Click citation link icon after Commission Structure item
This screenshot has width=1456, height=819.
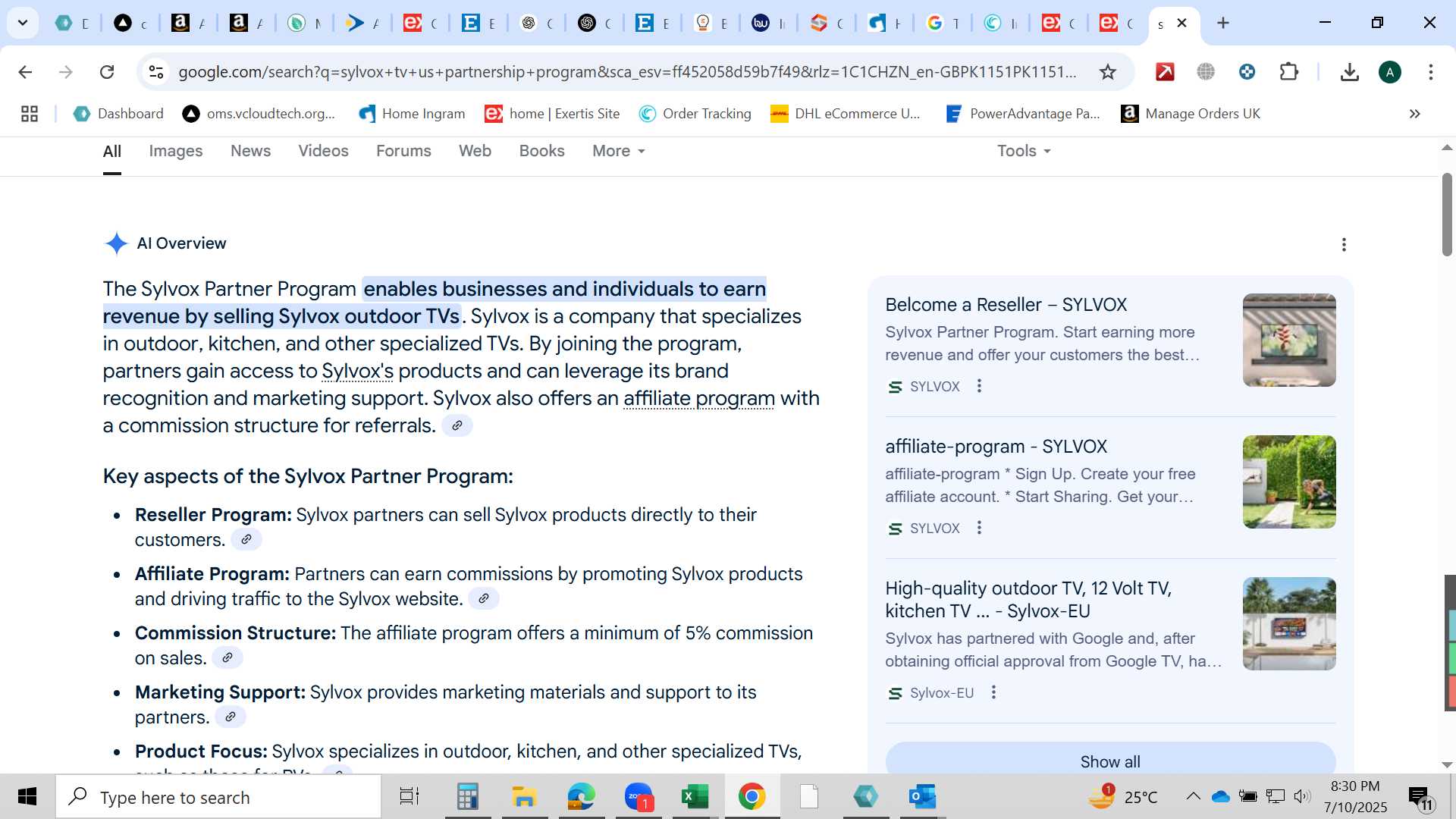pyautogui.click(x=227, y=658)
